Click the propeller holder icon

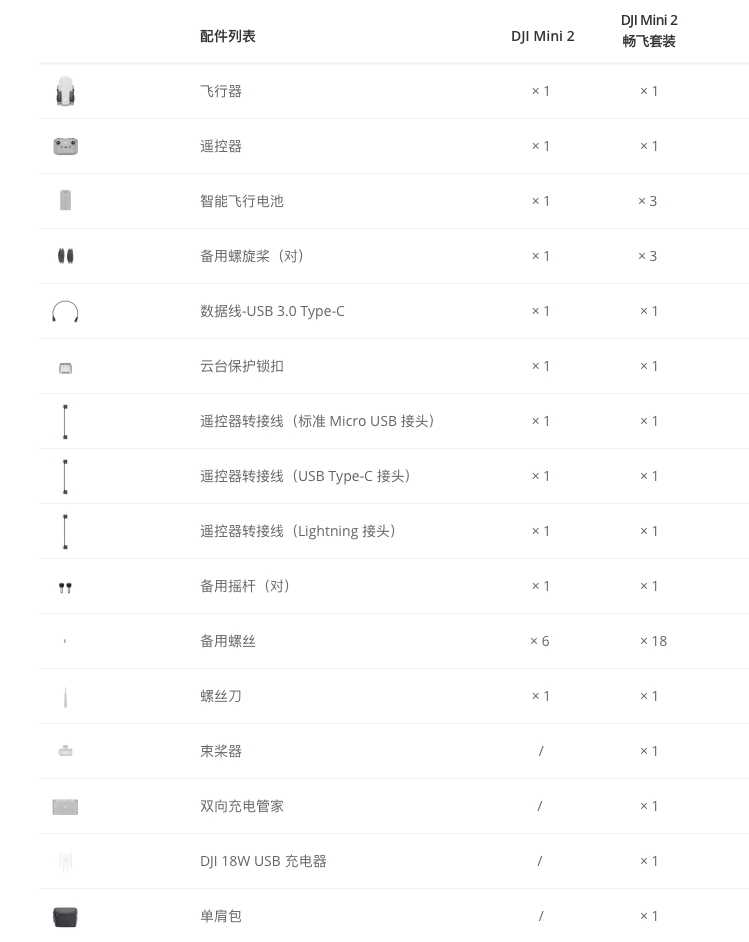(x=65, y=750)
